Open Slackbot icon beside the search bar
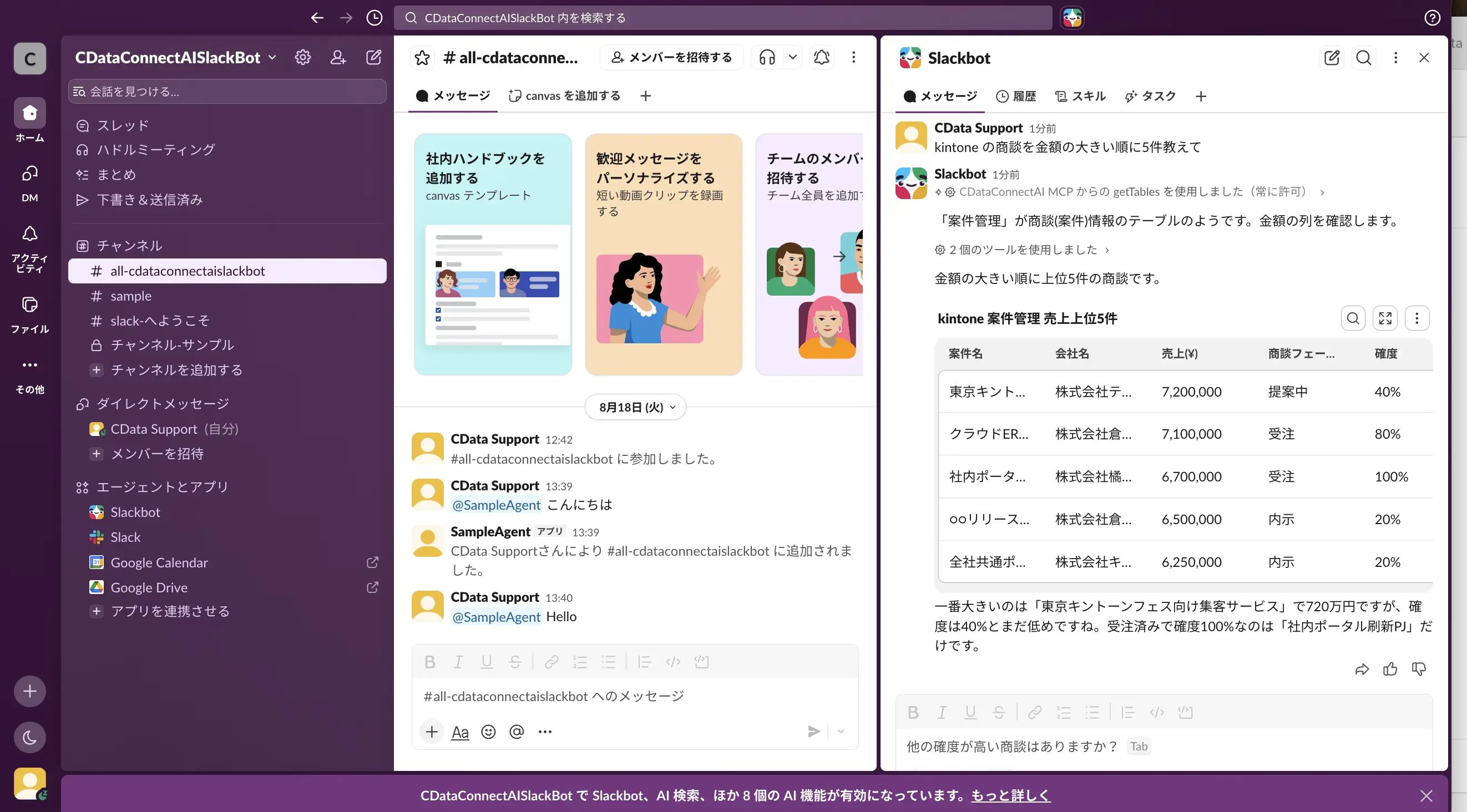 click(1072, 18)
